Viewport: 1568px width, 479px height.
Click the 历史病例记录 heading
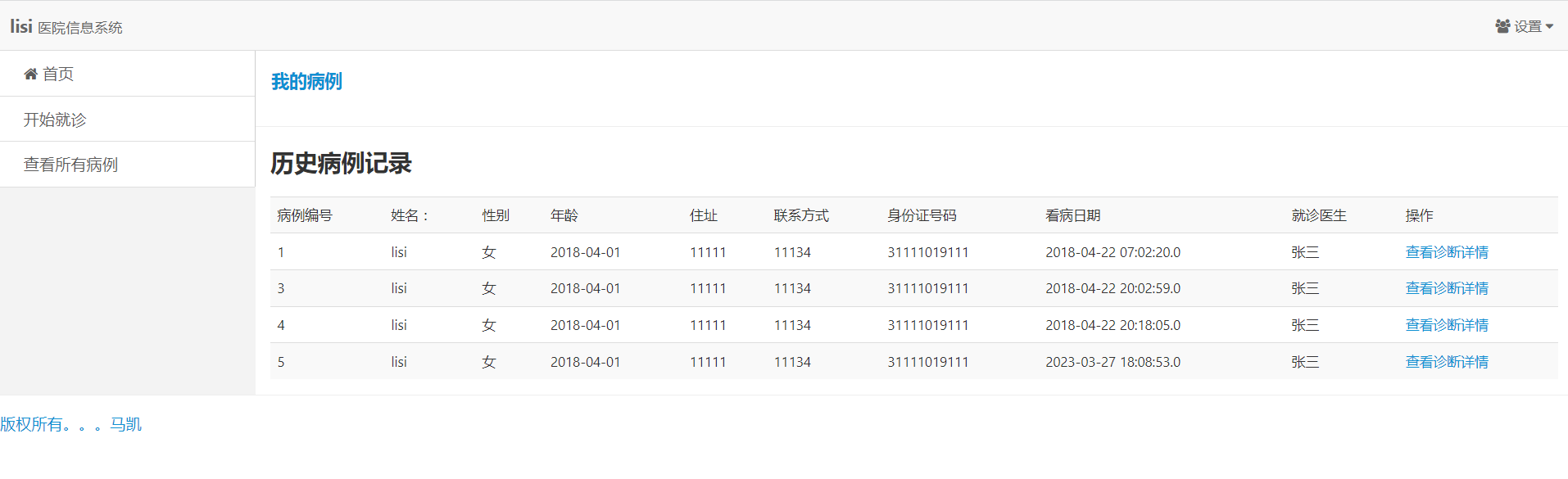coord(342,163)
